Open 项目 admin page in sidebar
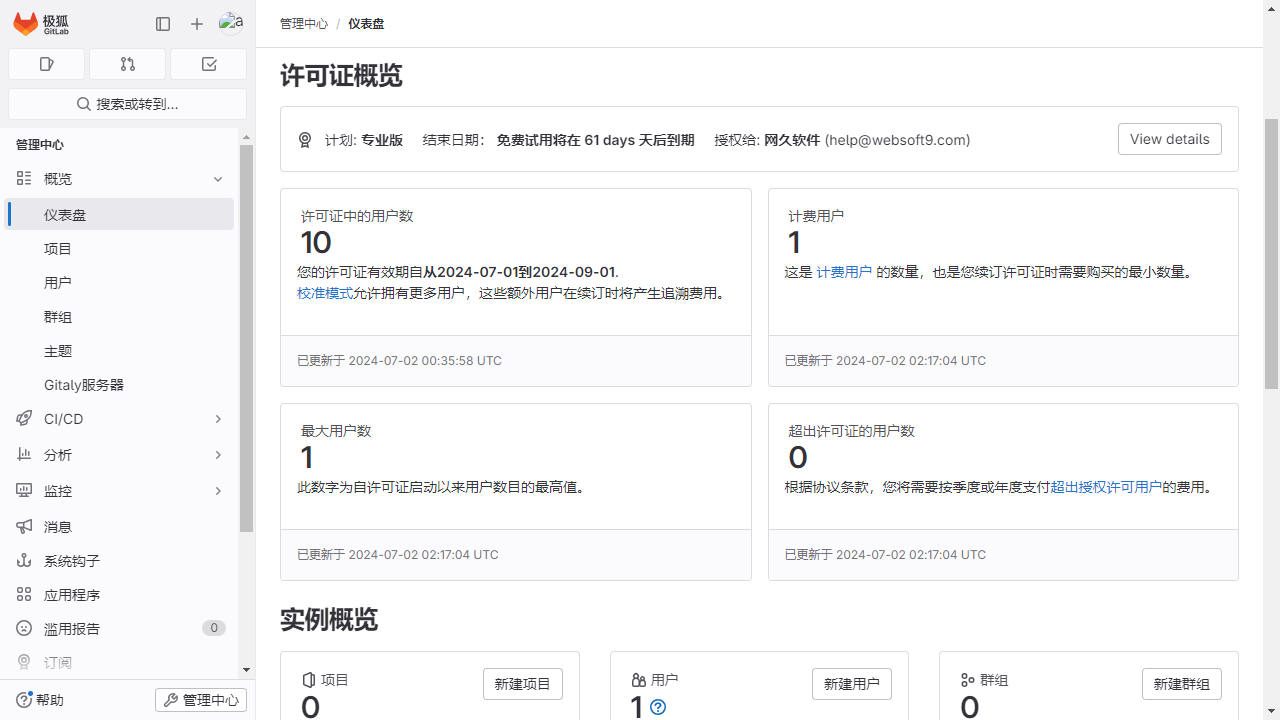Image resolution: width=1280 pixels, height=720 pixels. tap(121, 249)
